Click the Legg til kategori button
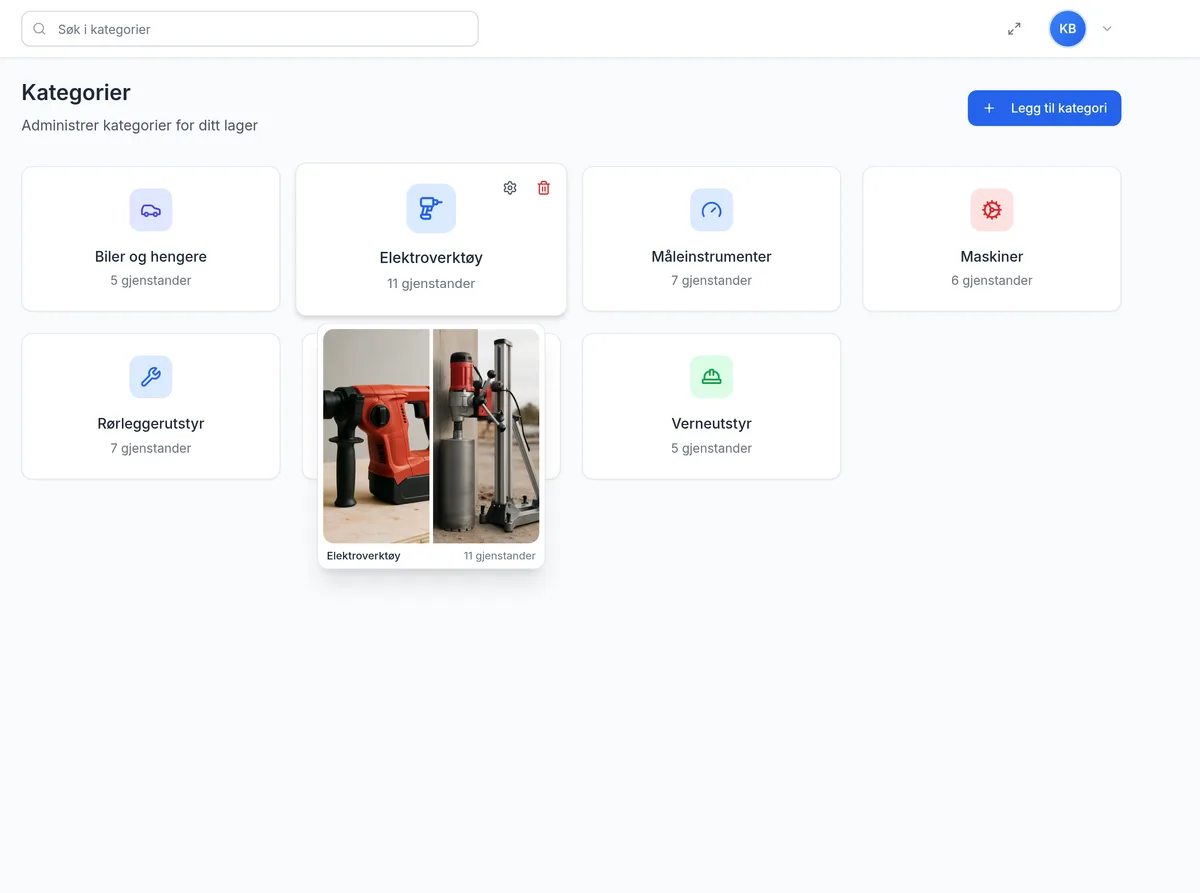Screen dimensions: 1200x893 click(x=1044, y=108)
